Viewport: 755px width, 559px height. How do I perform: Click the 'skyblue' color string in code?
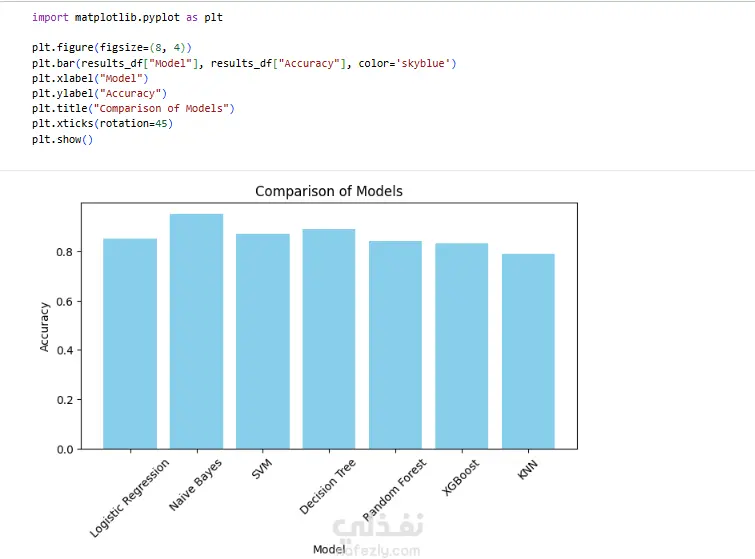coord(423,63)
